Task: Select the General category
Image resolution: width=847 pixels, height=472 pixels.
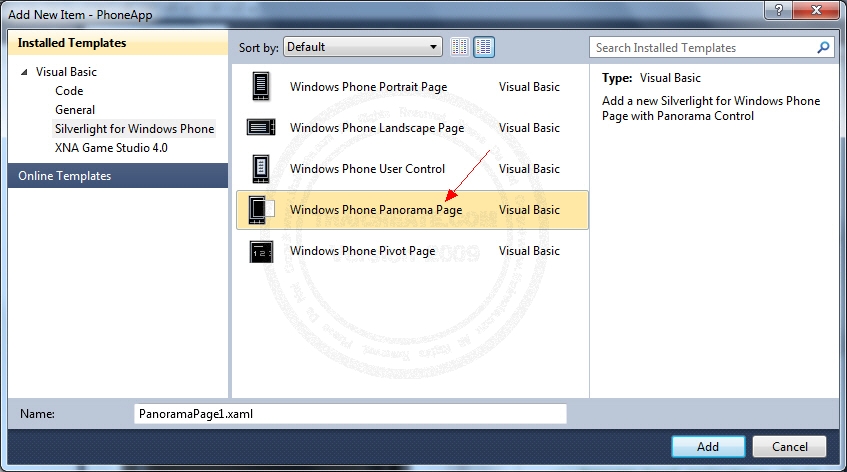Action: pos(75,110)
